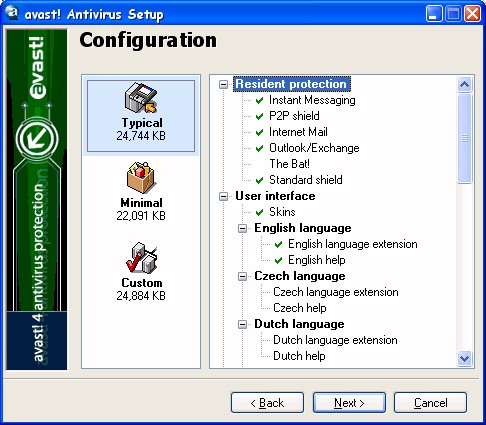Click the component list scrollbar thumb
Viewport: 486px width, 425px height.
point(464,138)
